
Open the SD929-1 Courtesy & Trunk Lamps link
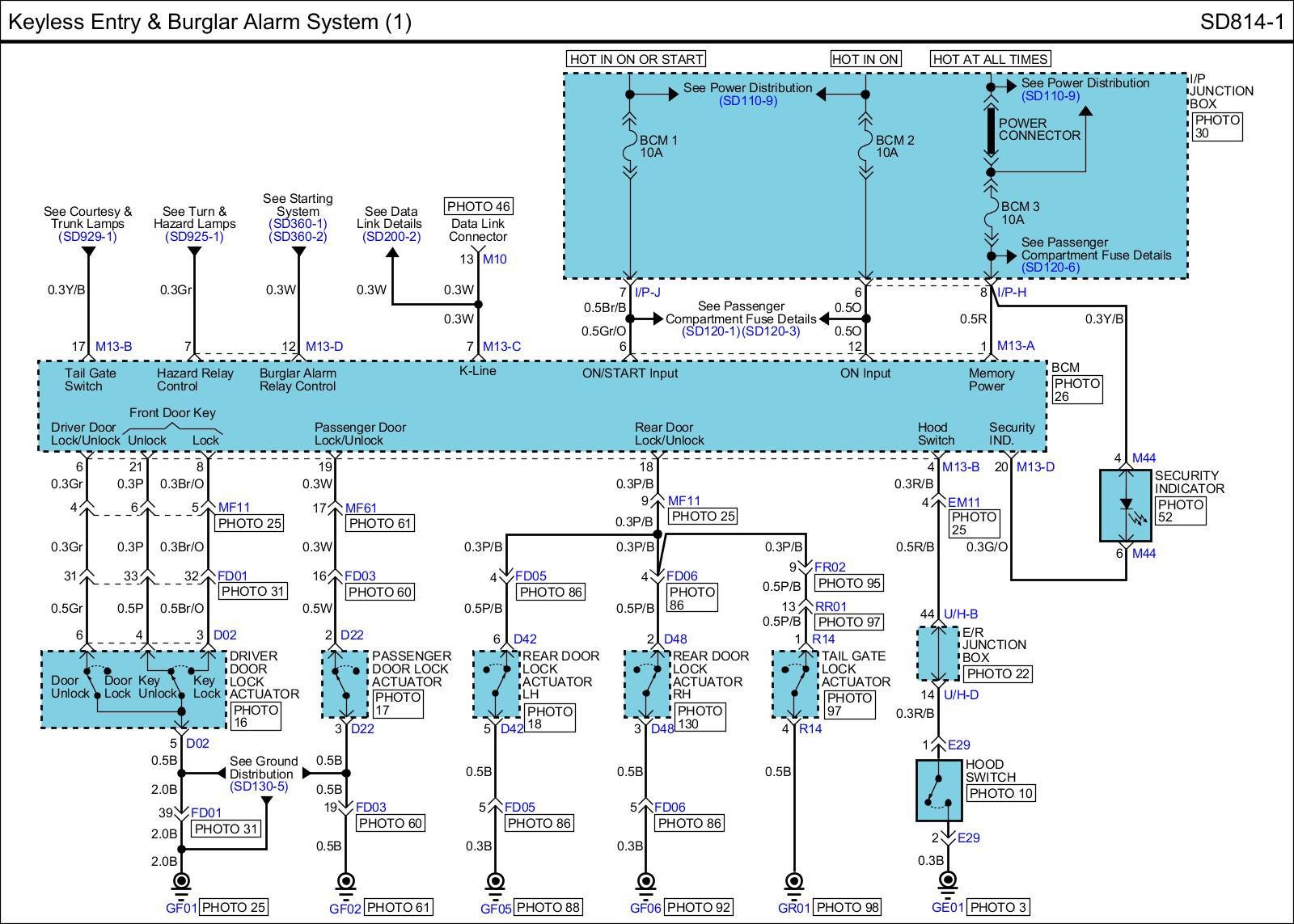87,237
